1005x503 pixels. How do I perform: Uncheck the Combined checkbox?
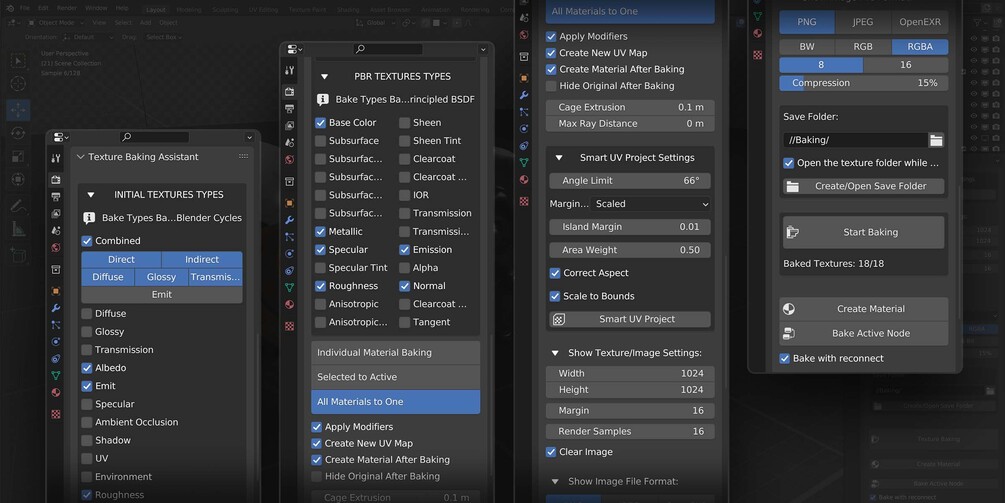pos(87,241)
